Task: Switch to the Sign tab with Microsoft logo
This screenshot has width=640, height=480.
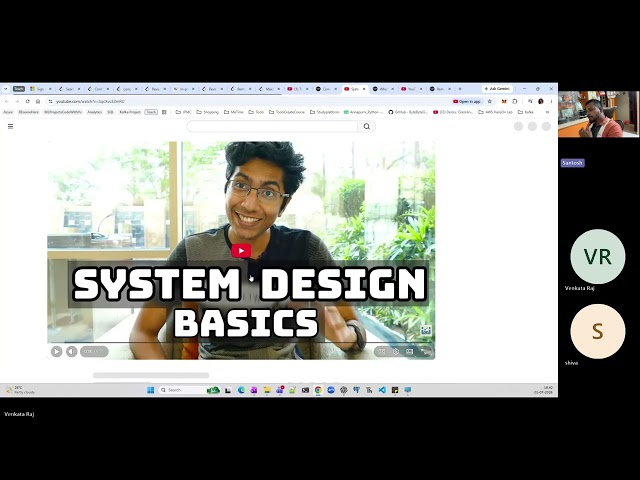Action: coord(40,89)
